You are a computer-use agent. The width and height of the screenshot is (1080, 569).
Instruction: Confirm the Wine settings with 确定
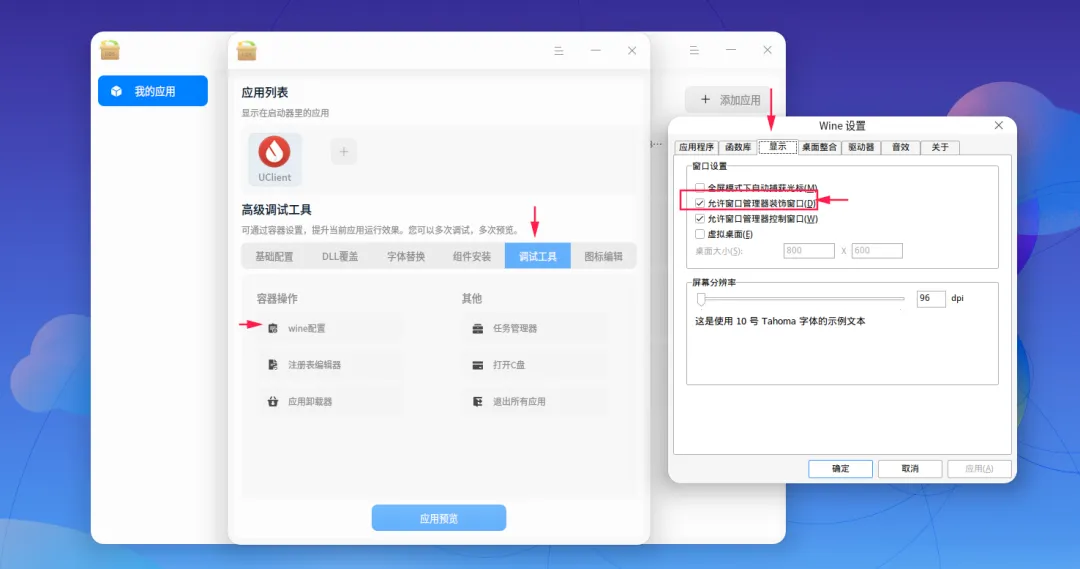(840, 468)
